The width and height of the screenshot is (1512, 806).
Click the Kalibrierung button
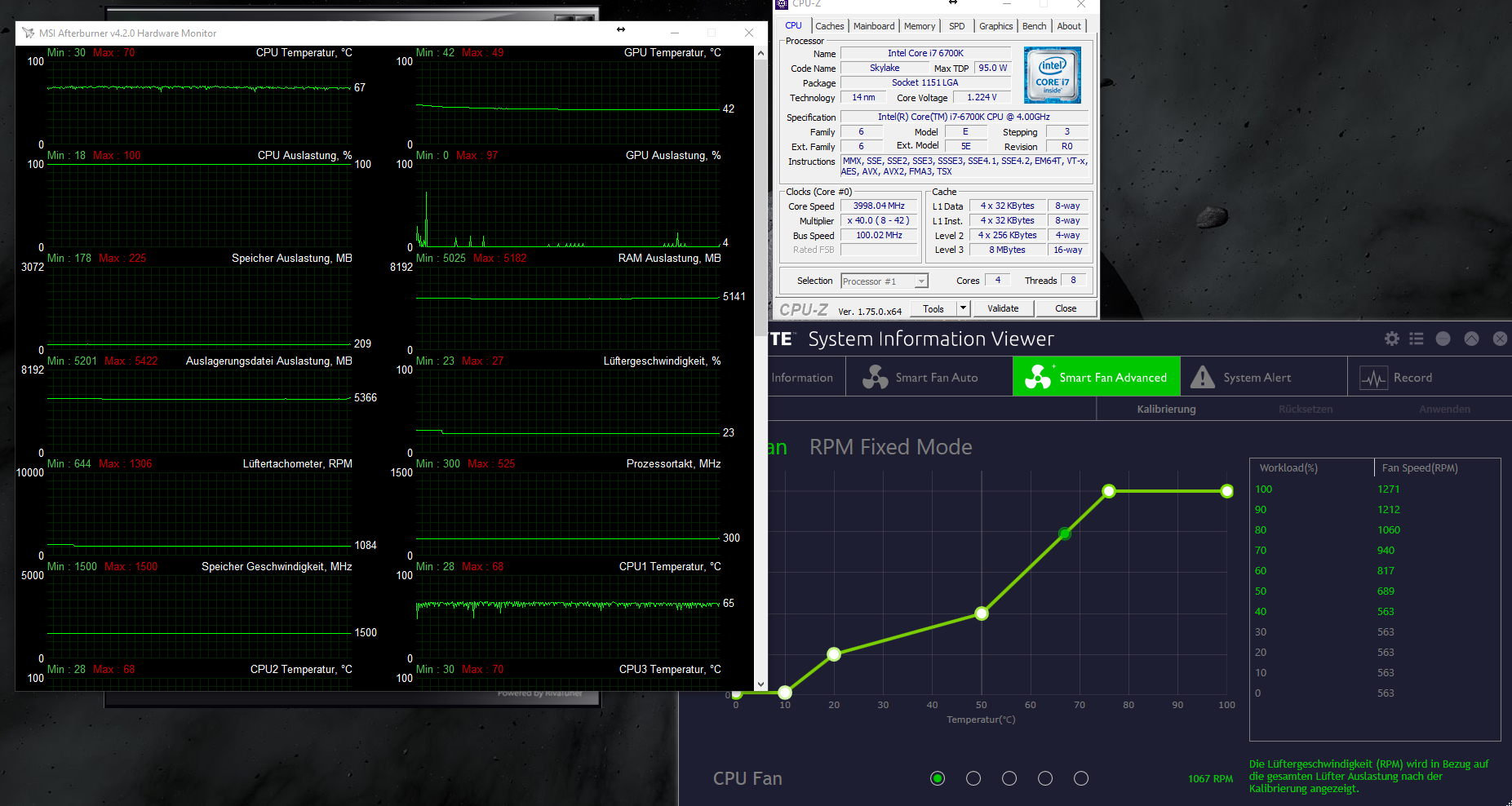(x=1166, y=410)
